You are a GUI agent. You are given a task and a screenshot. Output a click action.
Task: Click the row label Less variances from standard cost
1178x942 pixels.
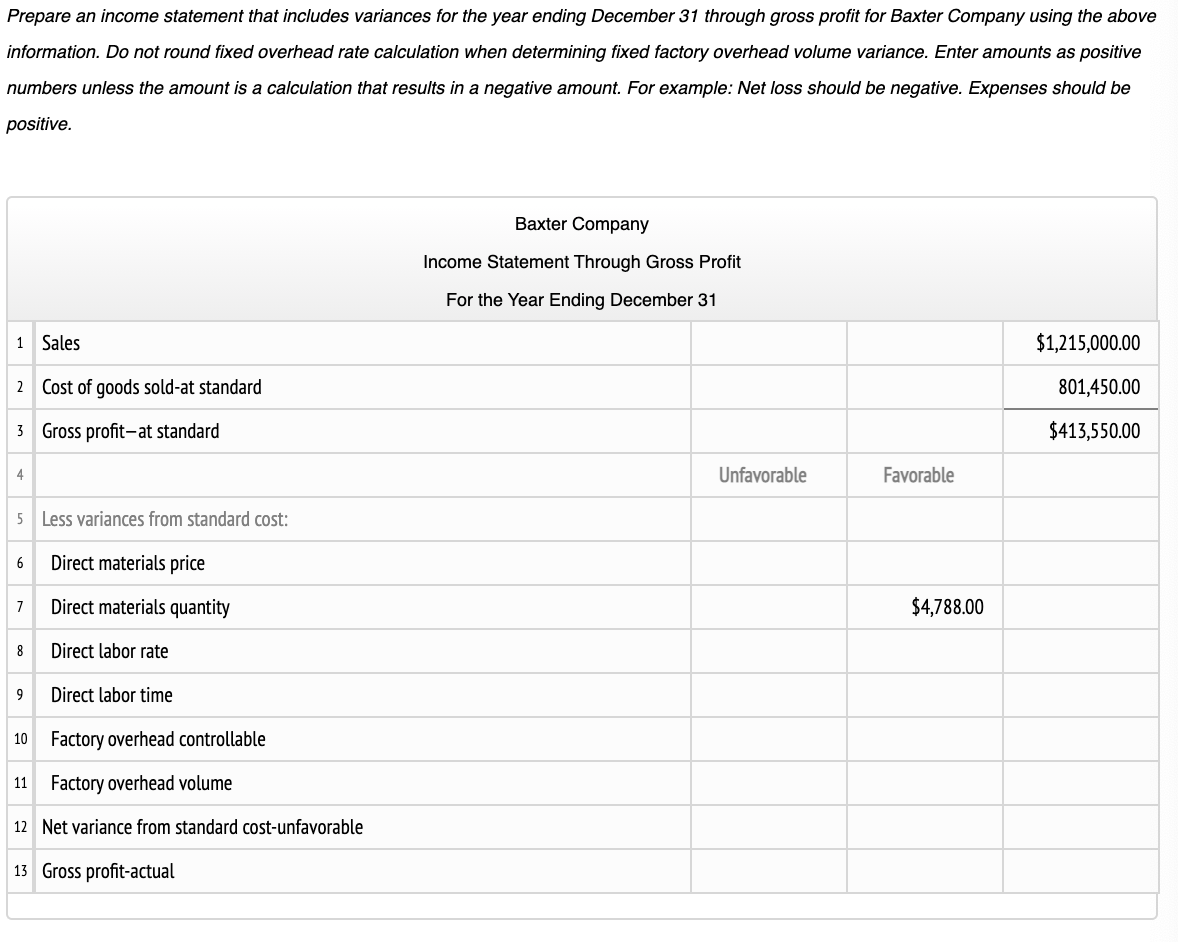[x=166, y=519]
